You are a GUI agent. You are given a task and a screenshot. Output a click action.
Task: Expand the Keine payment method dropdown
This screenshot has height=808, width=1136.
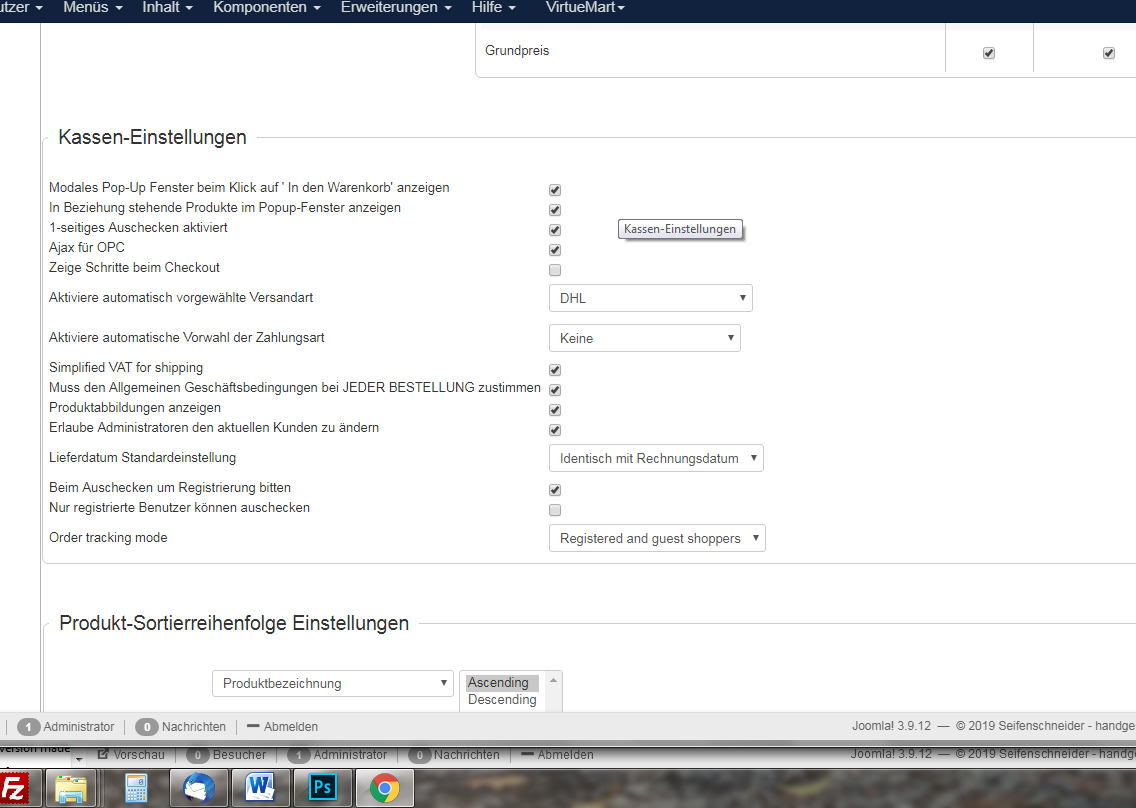[x=644, y=338]
